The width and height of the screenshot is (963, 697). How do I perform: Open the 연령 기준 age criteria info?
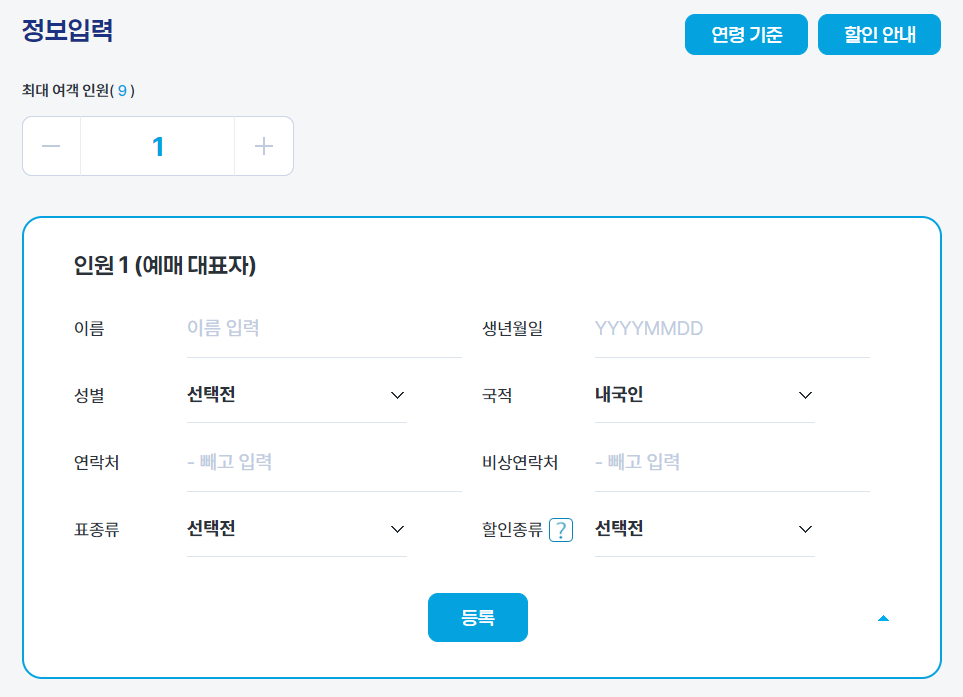(746, 34)
